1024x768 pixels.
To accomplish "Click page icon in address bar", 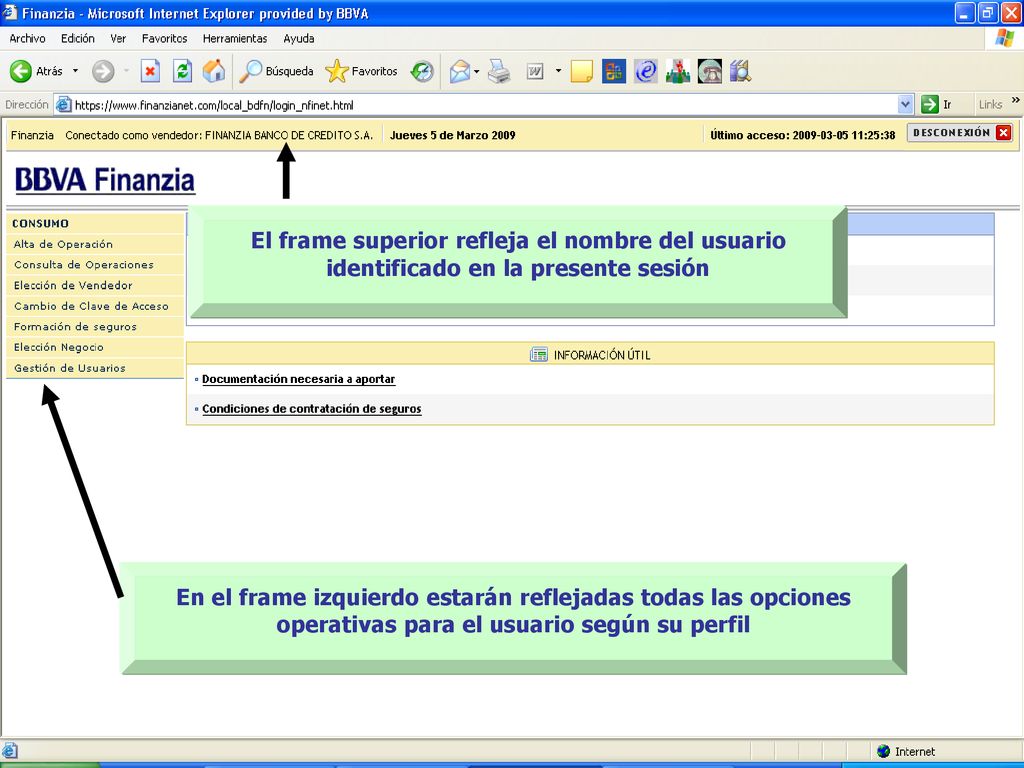I will click(63, 104).
